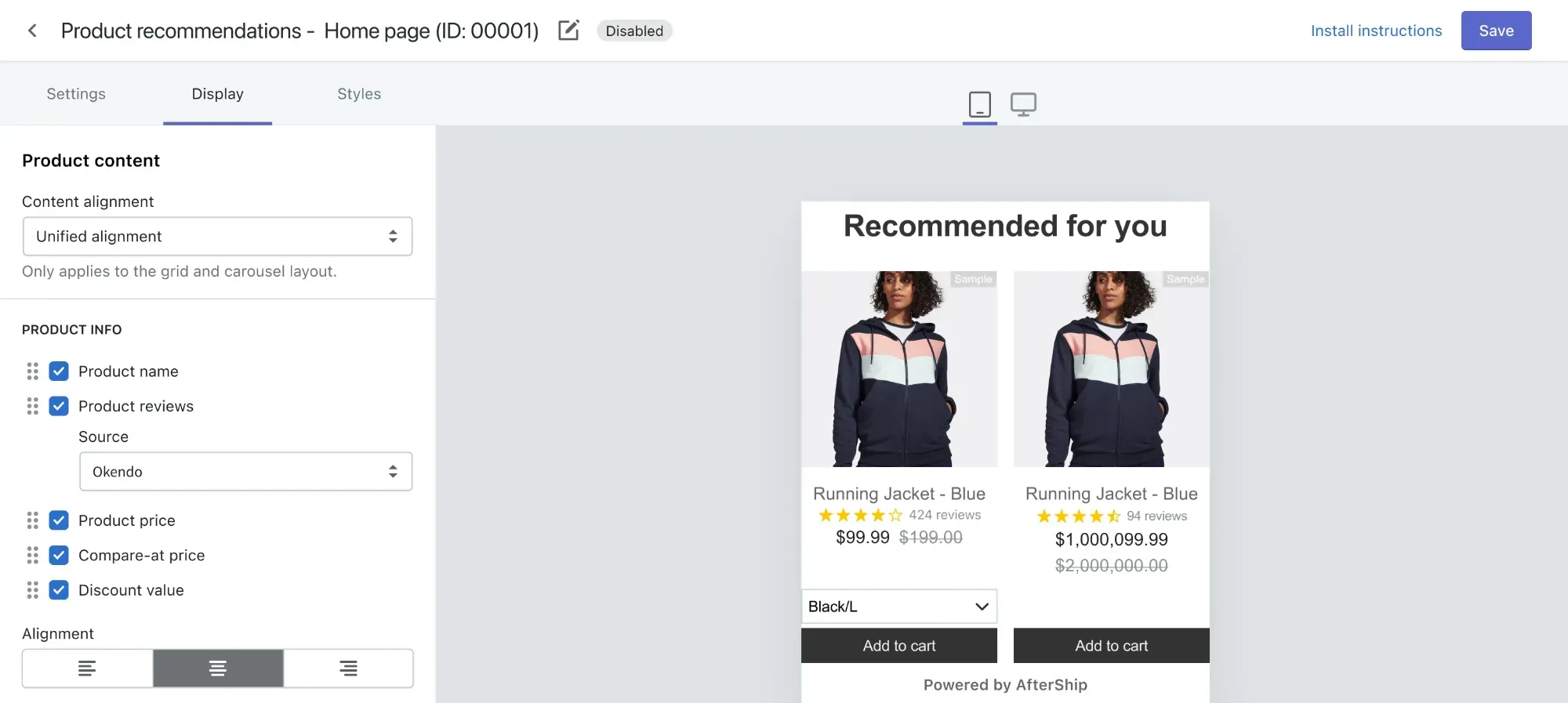Uncheck the Product price checkbox
The image size is (1568, 703).
(59, 520)
